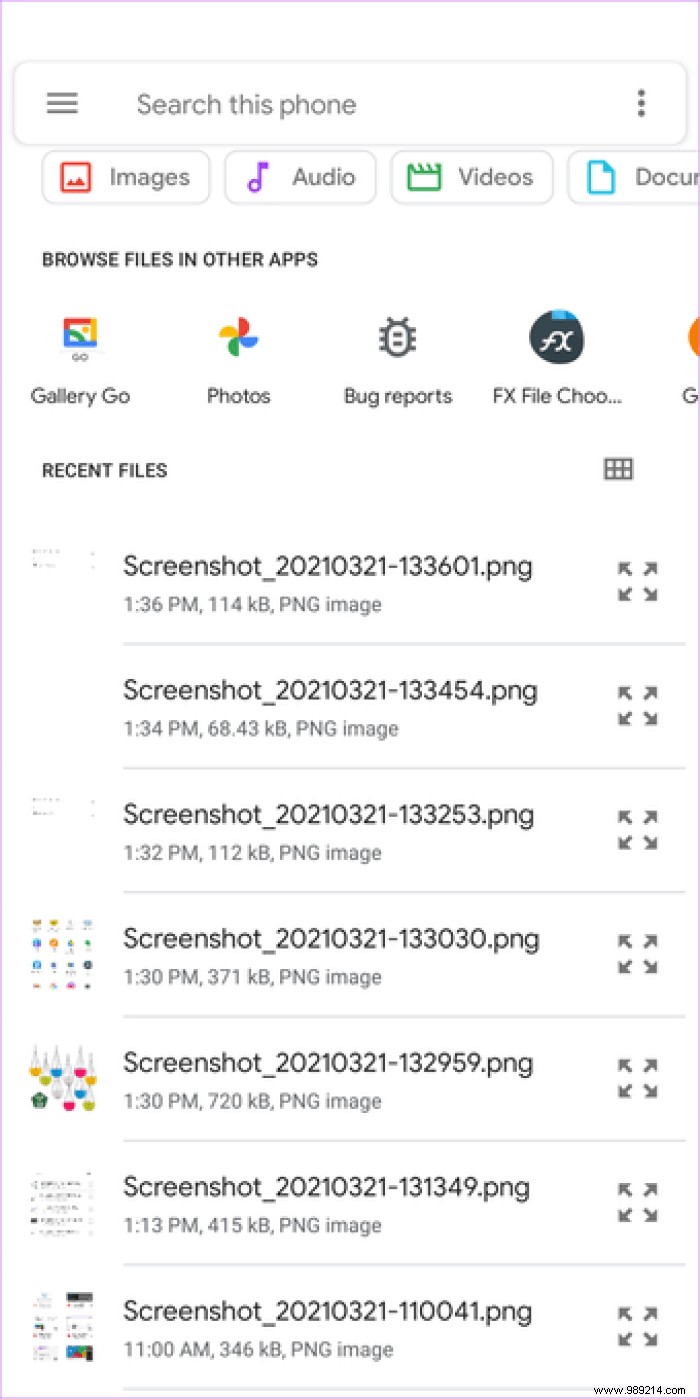Screen dimensions: 700x1399
Task: Launch FX File Chooser from other apps
Action: pos(556,337)
